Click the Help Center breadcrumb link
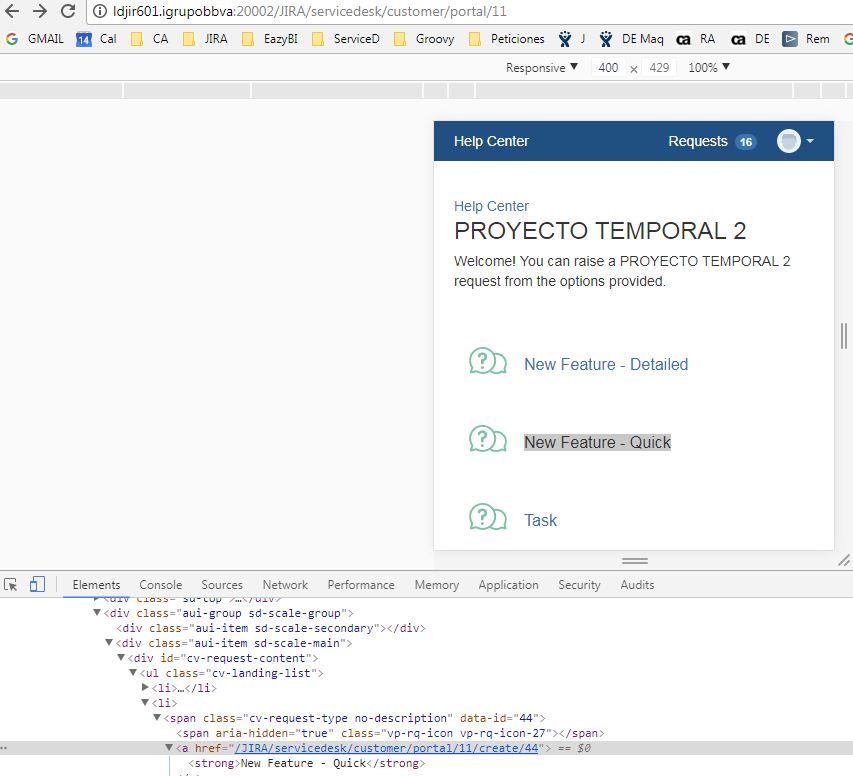The width and height of the screenshot is (853, 776). [x=491, y=206]
